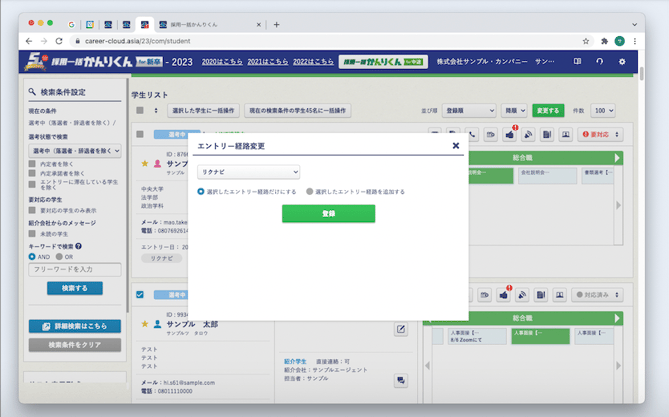Open the 100 件数 dropdown
Viewport: 669px width, 417px height.
tap(603, 111)
